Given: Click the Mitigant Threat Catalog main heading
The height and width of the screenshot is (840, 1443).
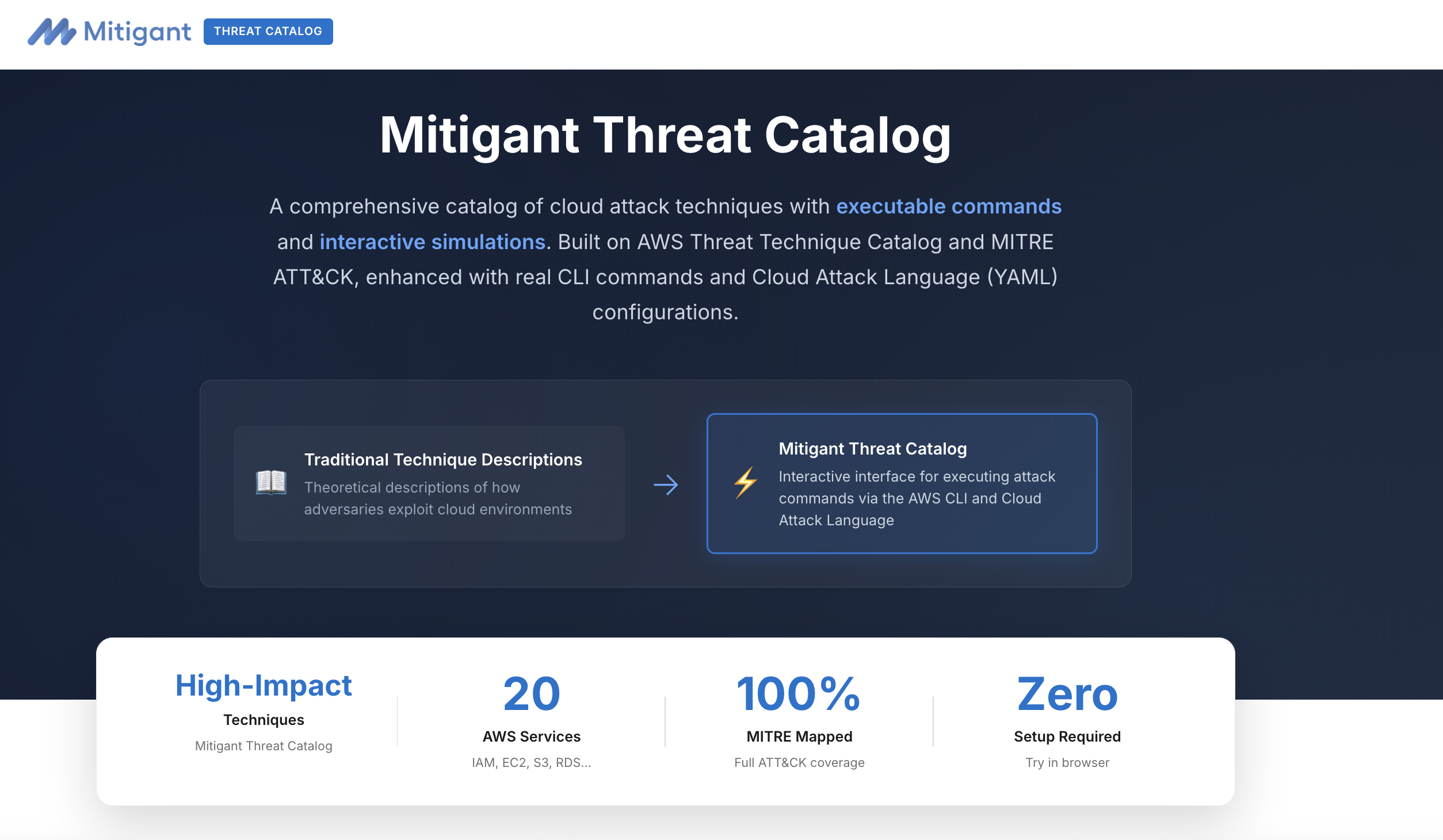Looking at the screenshot, I should tap(665, 136).
